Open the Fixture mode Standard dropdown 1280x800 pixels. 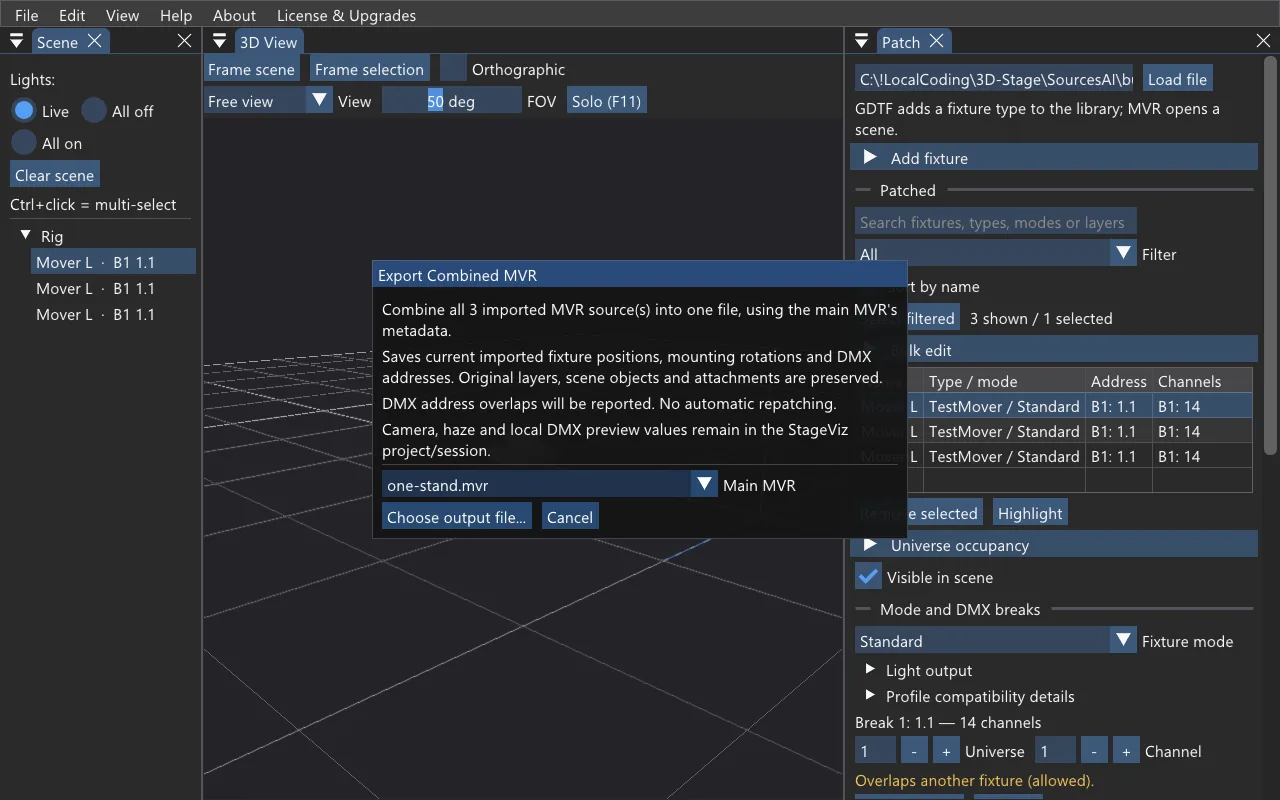point(995,641)
